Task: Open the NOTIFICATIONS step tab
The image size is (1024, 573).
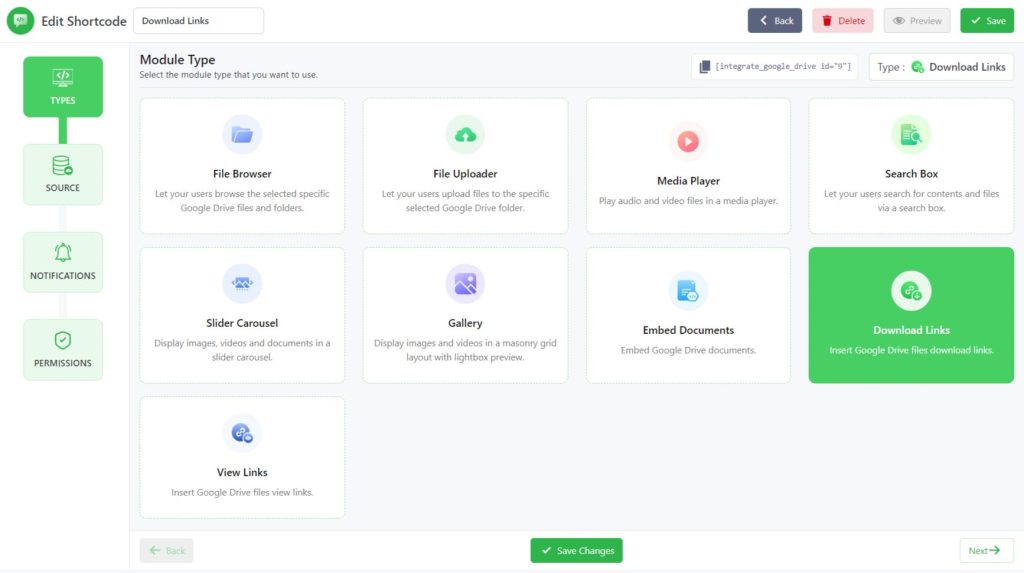Action: [63, 262]
